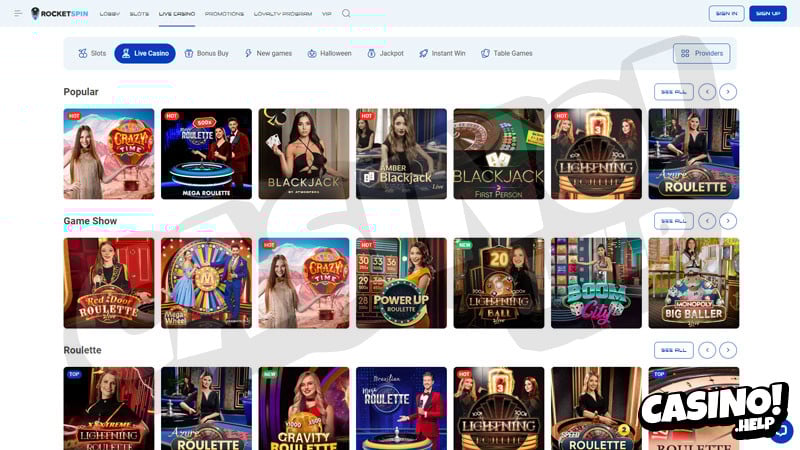This screenshot has height=450, width=800.
Task: Open the hamburger menu icon
Action: [18, 13]
